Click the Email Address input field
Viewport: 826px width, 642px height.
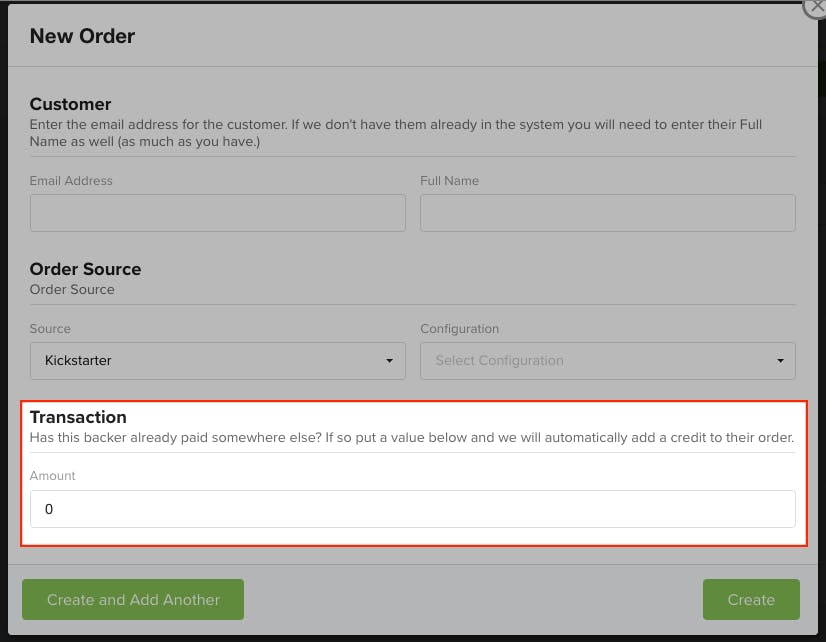[218, 213]
